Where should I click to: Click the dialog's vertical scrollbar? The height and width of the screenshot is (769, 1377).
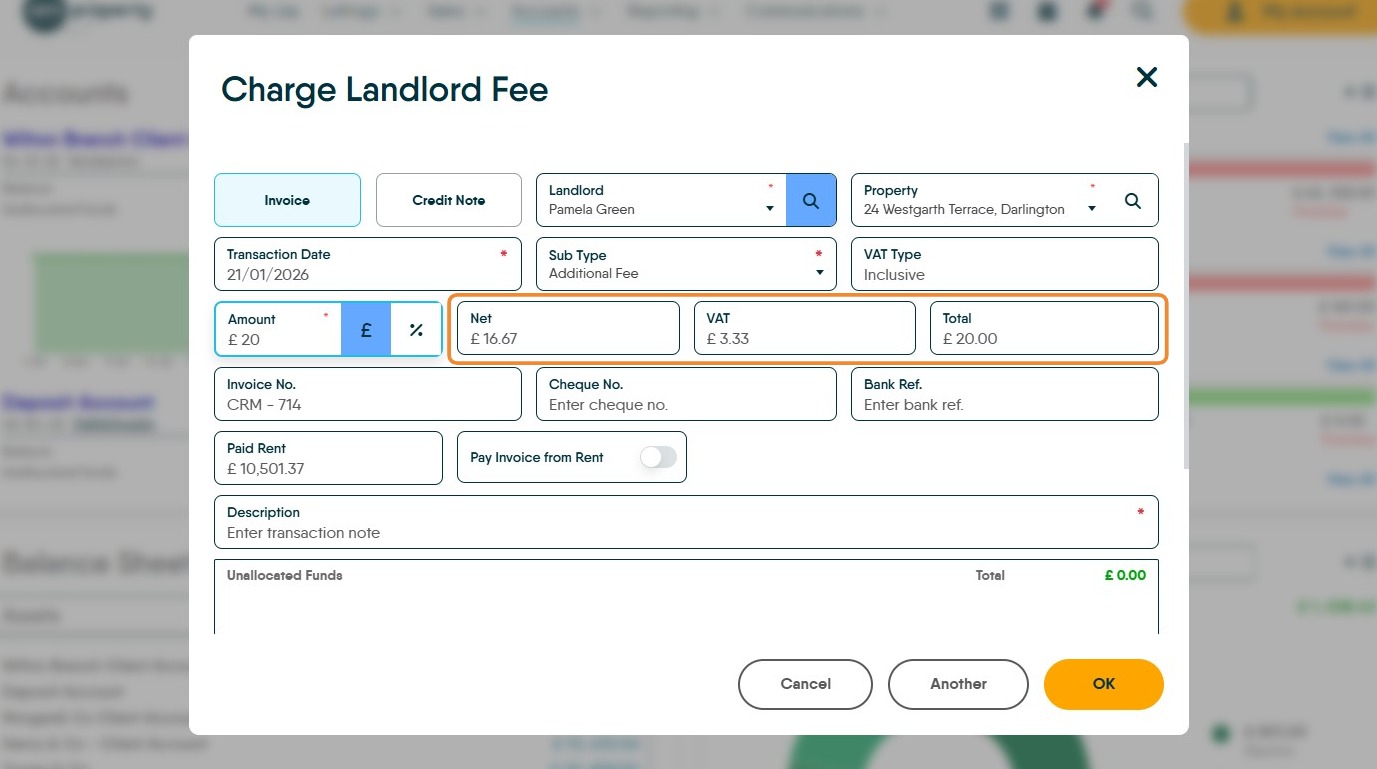1186,305
